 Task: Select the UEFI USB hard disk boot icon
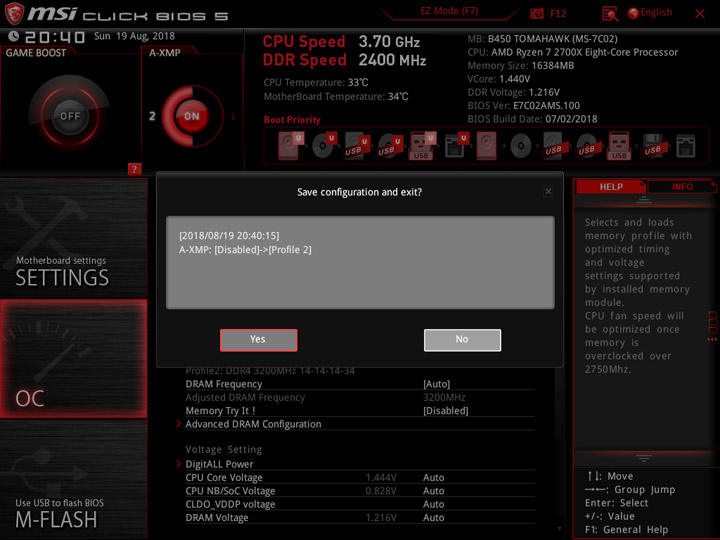click(x=357, y=146)
